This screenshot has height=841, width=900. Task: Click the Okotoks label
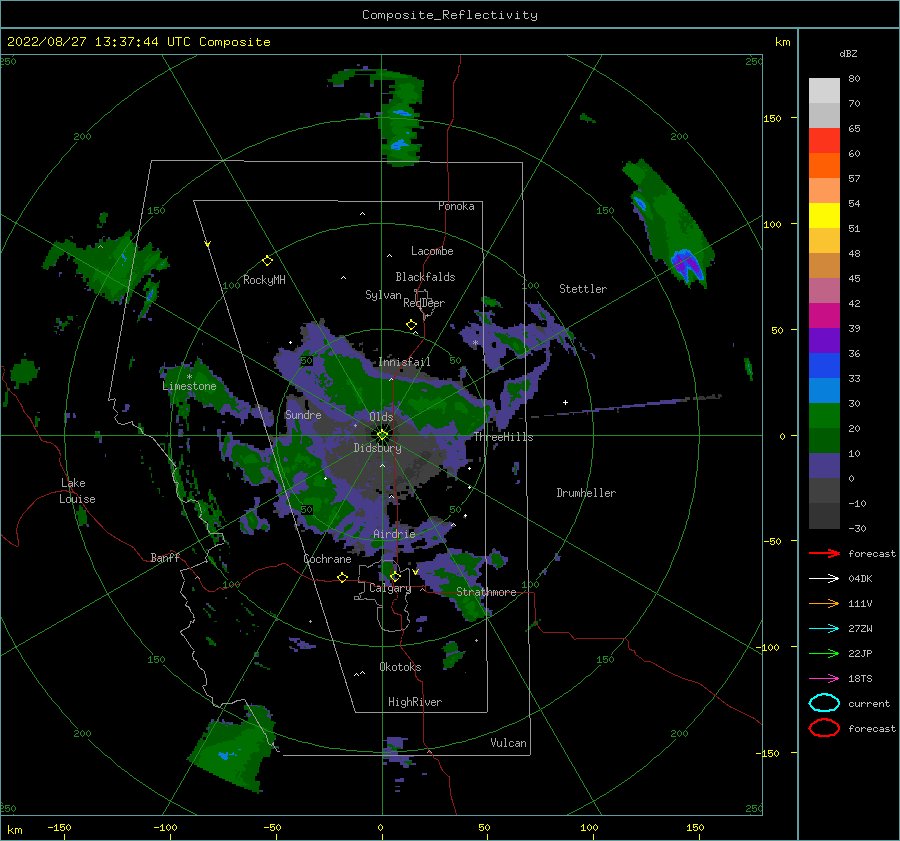pyautogui.click(x=400, y=667)
